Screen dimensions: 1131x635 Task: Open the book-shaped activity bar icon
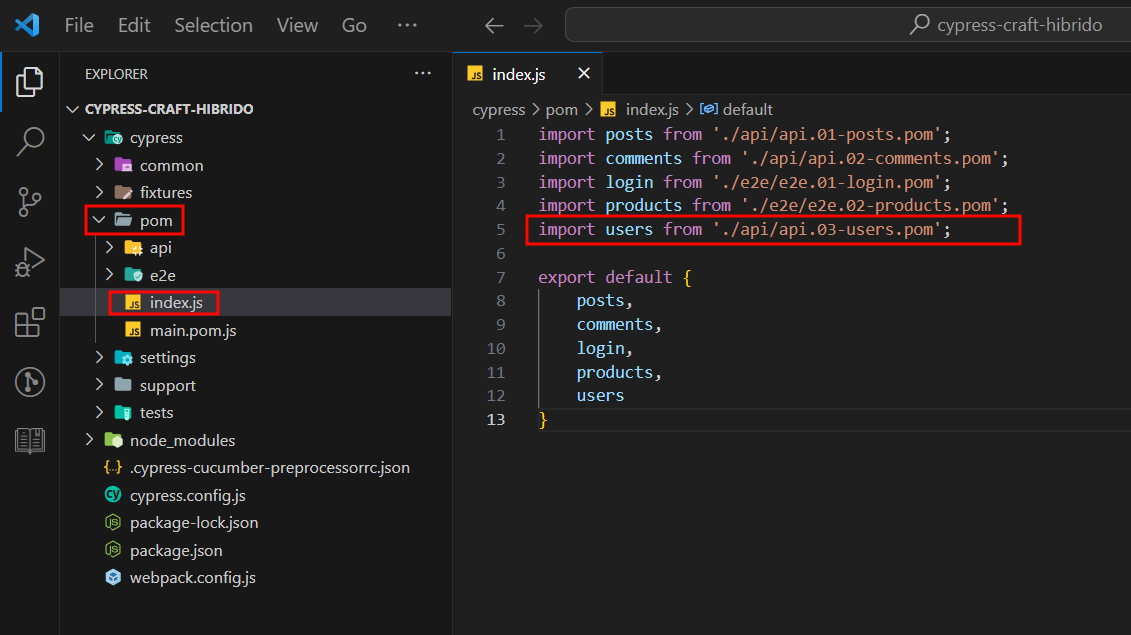(x=30, y=440)
